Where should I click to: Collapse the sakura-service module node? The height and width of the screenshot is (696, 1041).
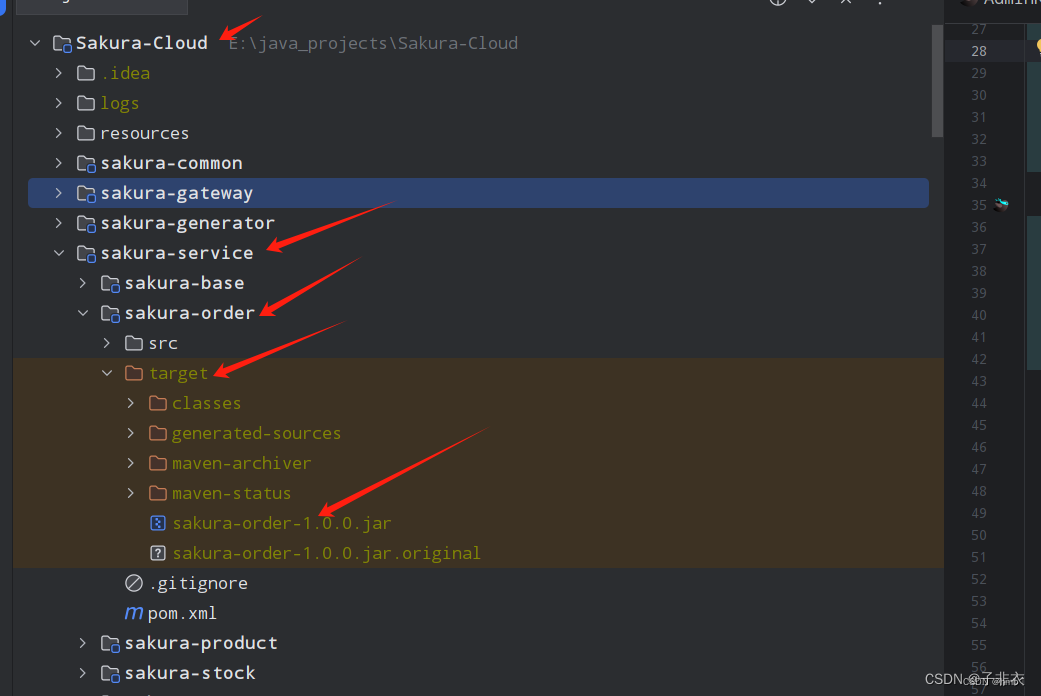[x=59, y=253]
